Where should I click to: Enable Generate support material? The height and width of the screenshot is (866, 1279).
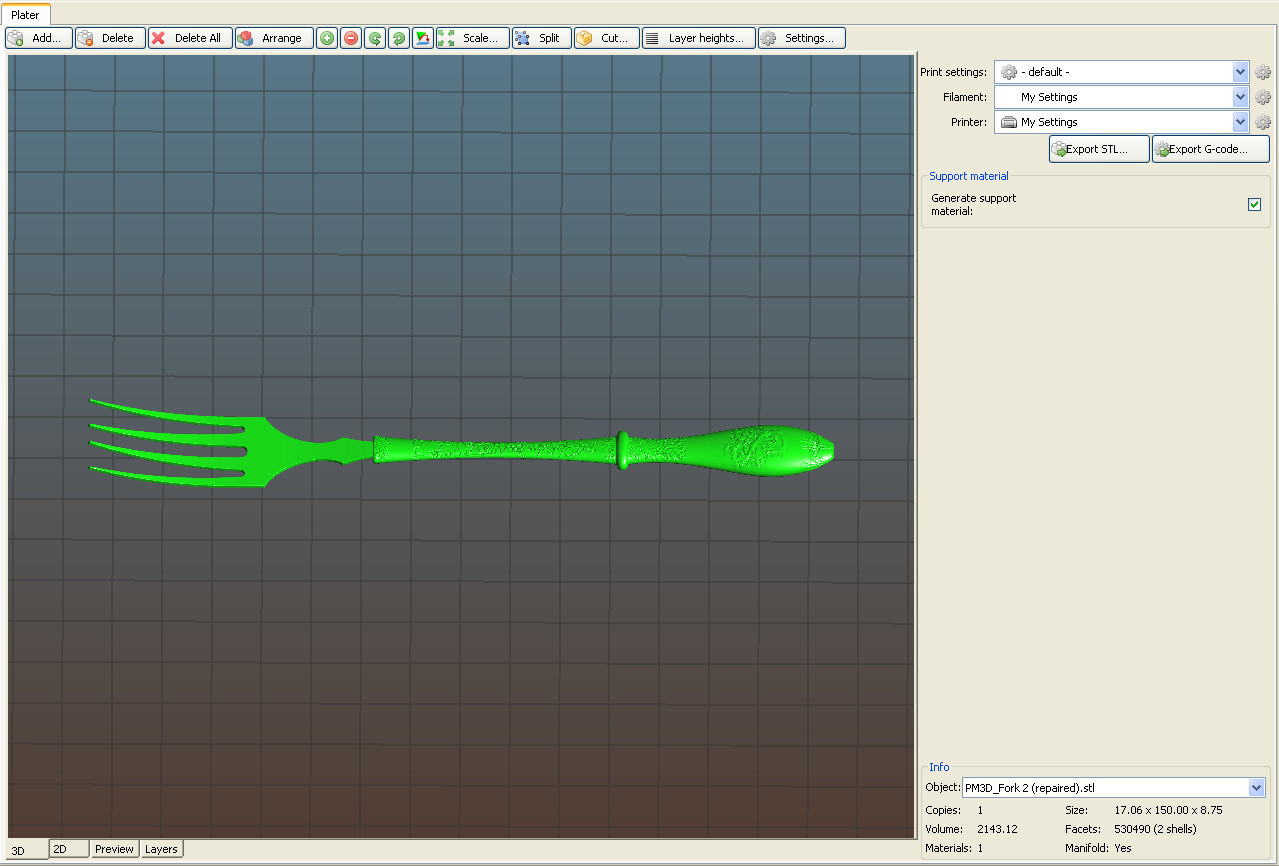pyautogui.click(x=1254, y=204)
